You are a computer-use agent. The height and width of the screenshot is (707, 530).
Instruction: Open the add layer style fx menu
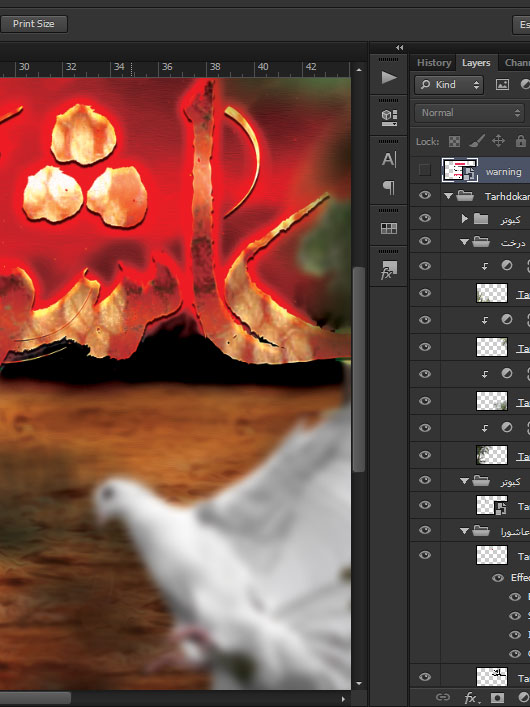[x=470, y=698]
